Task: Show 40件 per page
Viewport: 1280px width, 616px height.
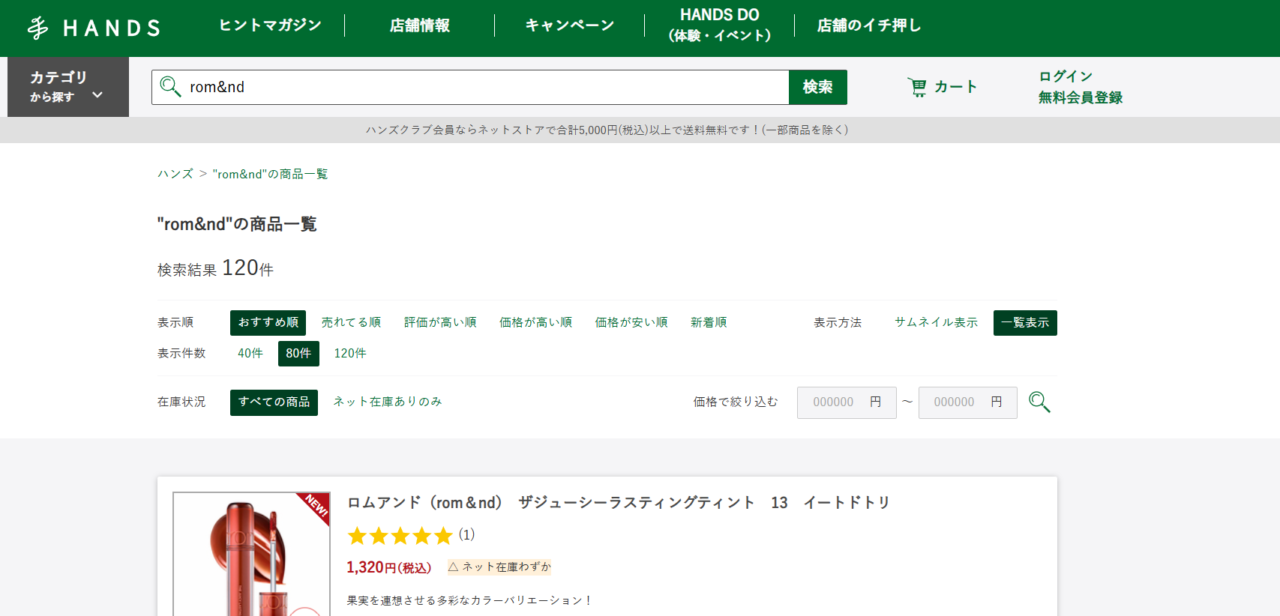Action: pyautogui.click(x=250, y=353)
